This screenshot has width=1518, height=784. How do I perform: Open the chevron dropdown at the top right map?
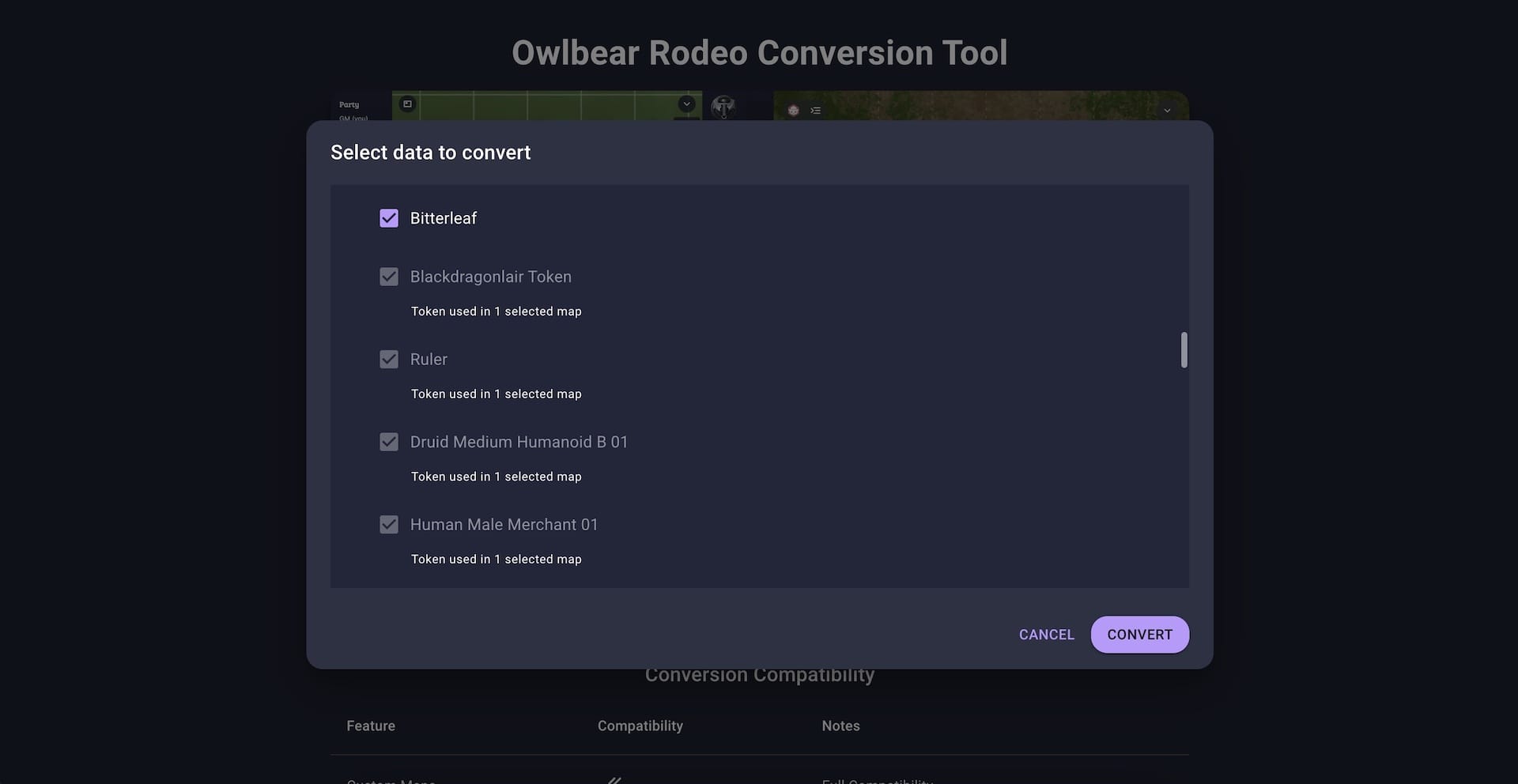(x=1167, y=110)
